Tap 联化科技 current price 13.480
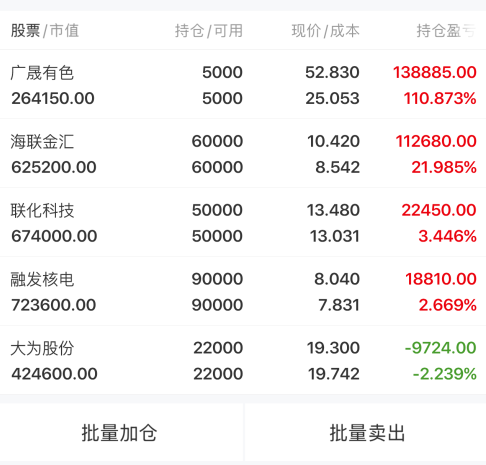Image resolution: width=486 pixels, height=465 pixels. (x=333, y=210)
